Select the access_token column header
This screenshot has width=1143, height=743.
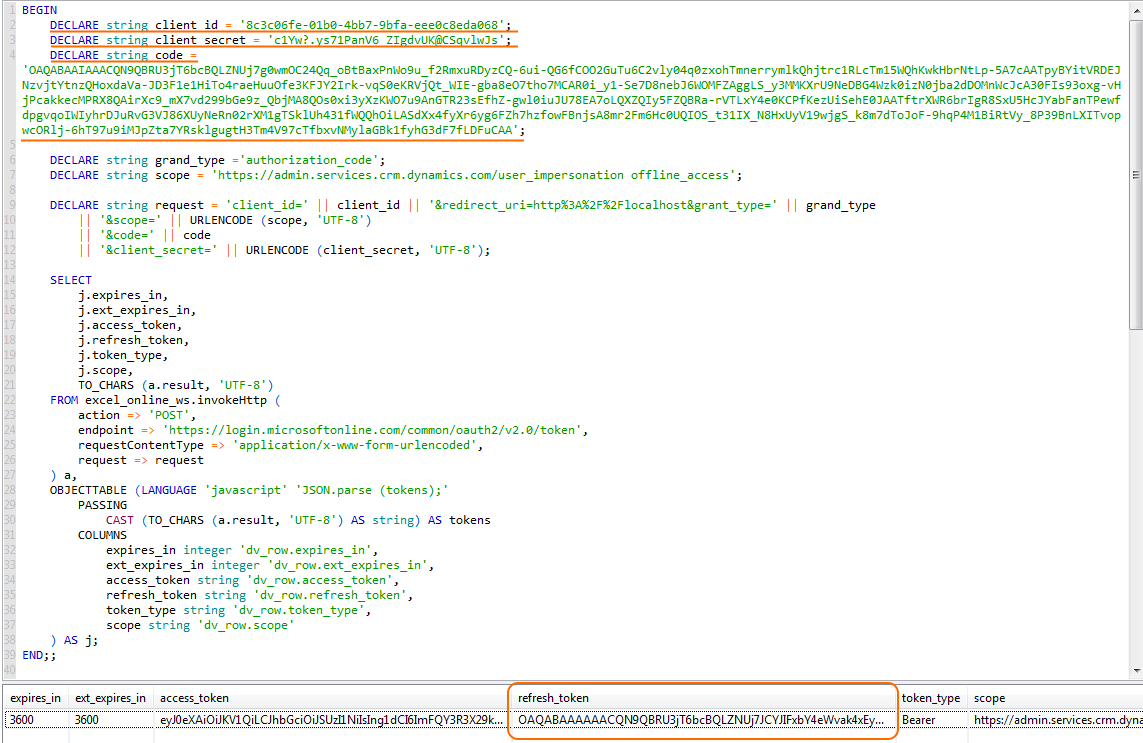click(195, 698)
